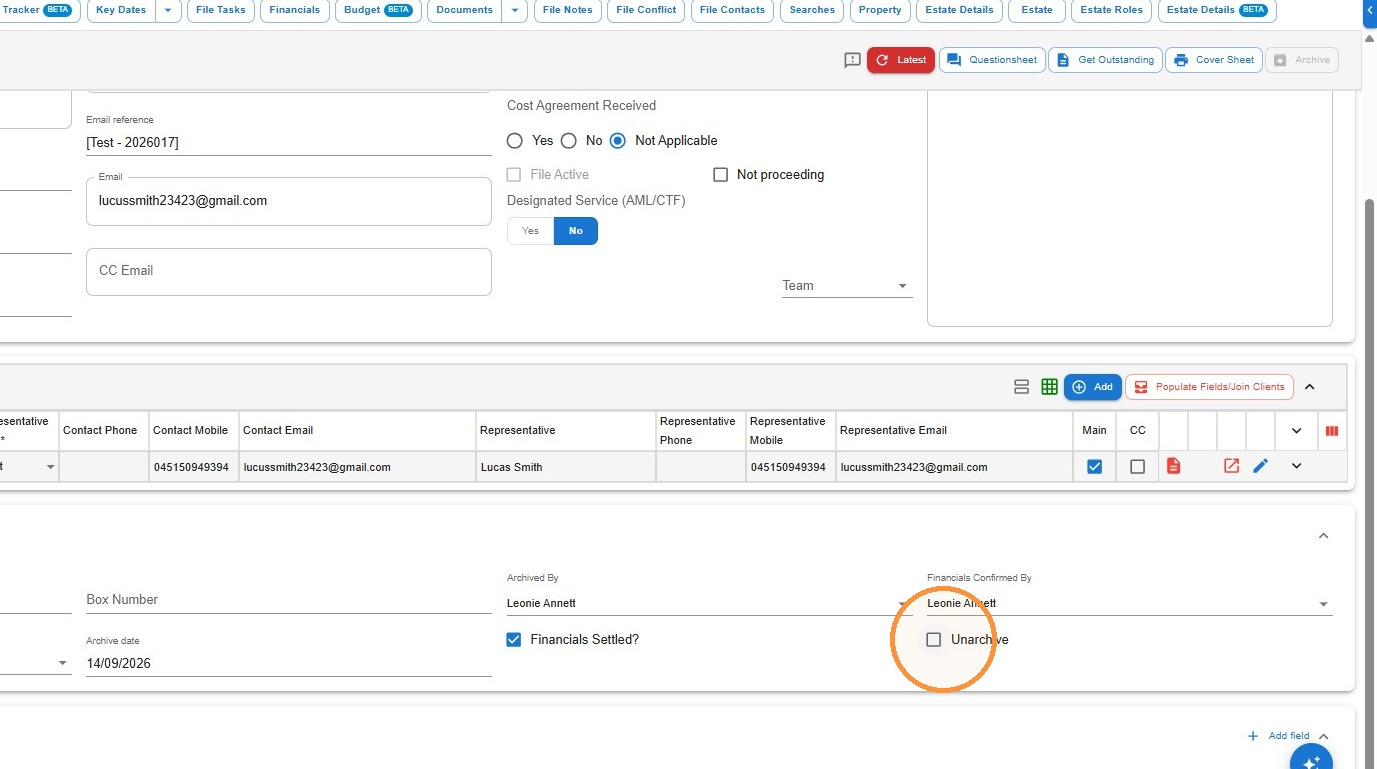Untick Financials Settled? checkbox
This screenshot has height=769, width=1377.
tap(514, 640)
